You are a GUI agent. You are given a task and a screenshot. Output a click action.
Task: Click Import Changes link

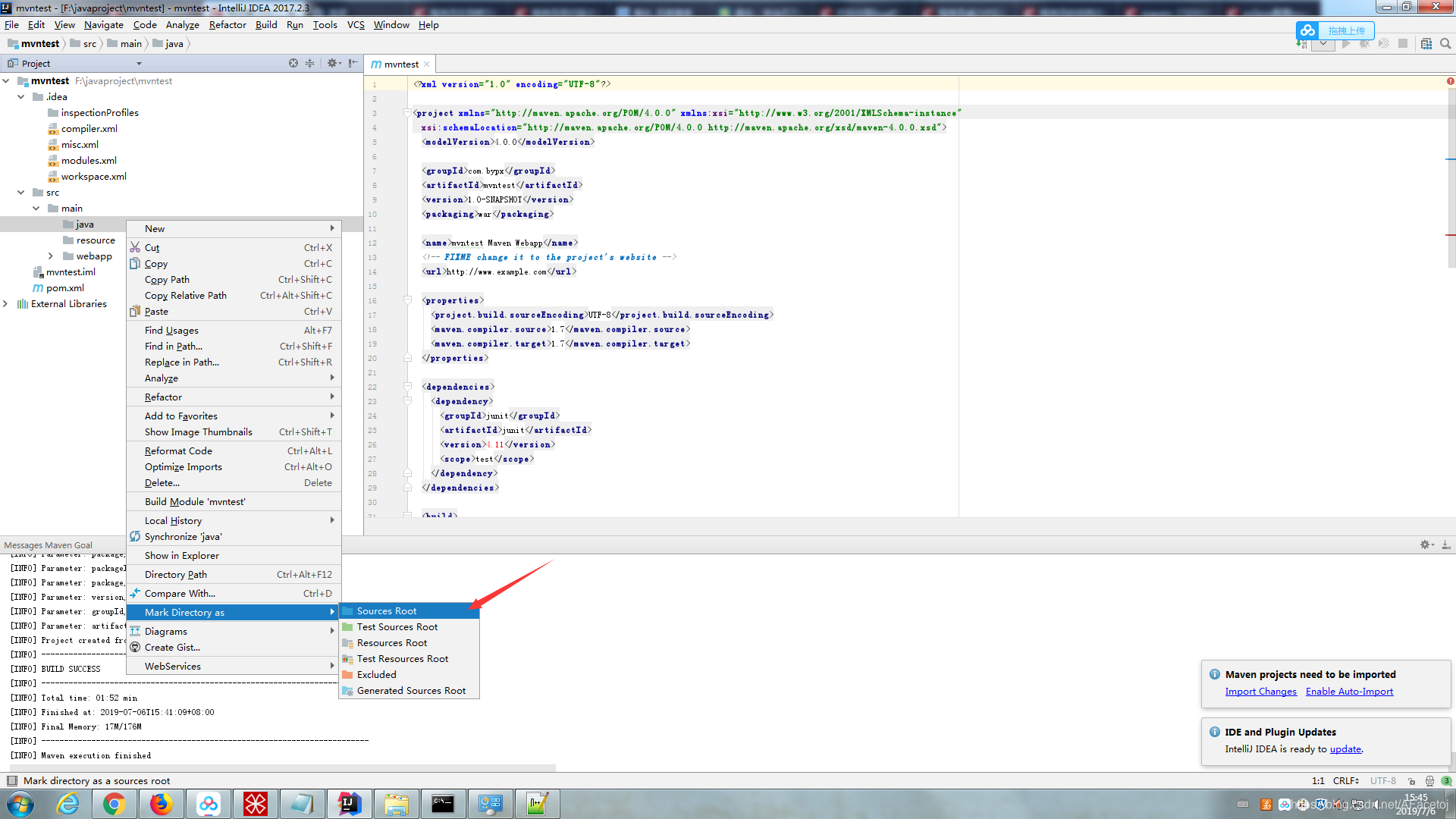[x=1260, y=692]
